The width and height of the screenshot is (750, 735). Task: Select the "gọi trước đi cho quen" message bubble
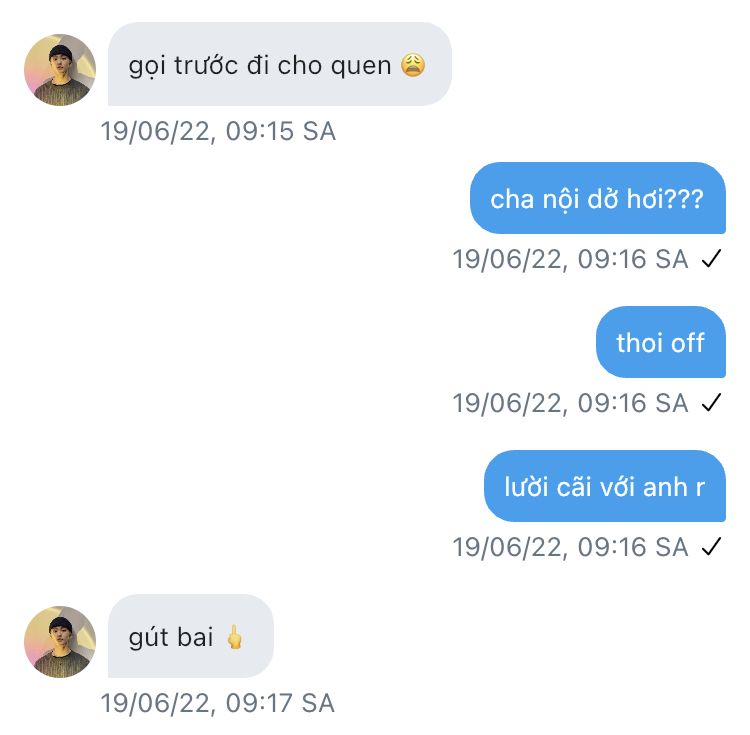click(x=279, y=65)
